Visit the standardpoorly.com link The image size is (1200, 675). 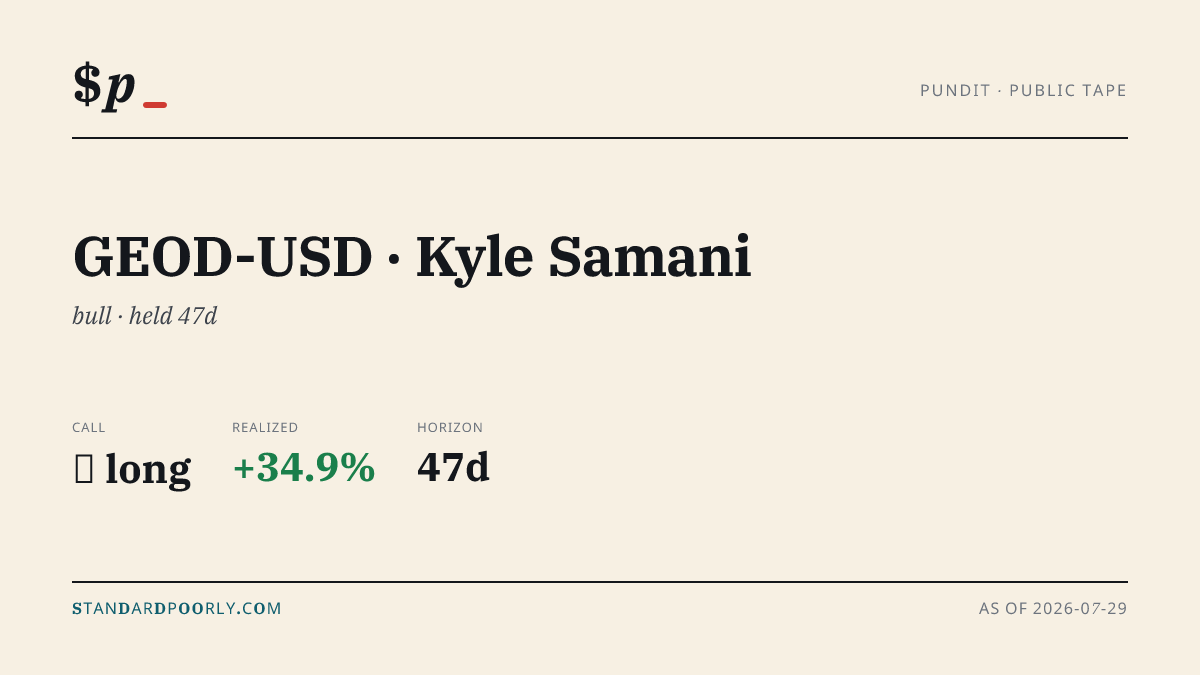(177, 608)
